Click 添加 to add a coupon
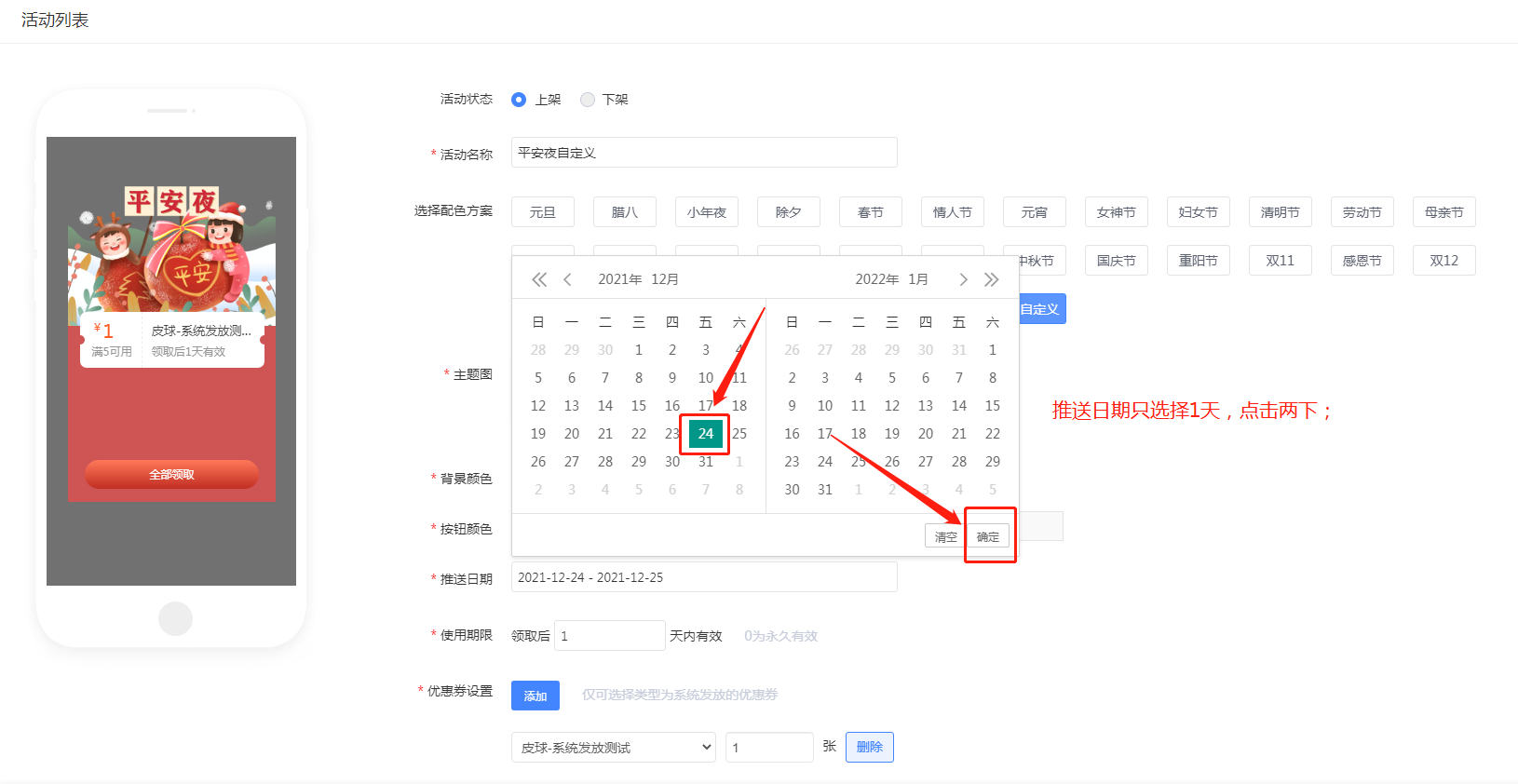This screenshot has height=784, width=1518. tap(535, 696)
